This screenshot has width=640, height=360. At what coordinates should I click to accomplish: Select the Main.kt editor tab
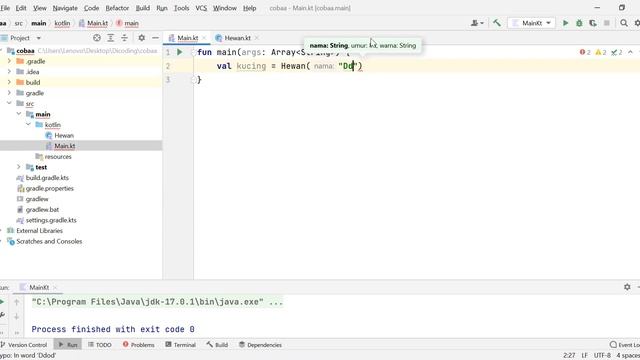point(187,38)
